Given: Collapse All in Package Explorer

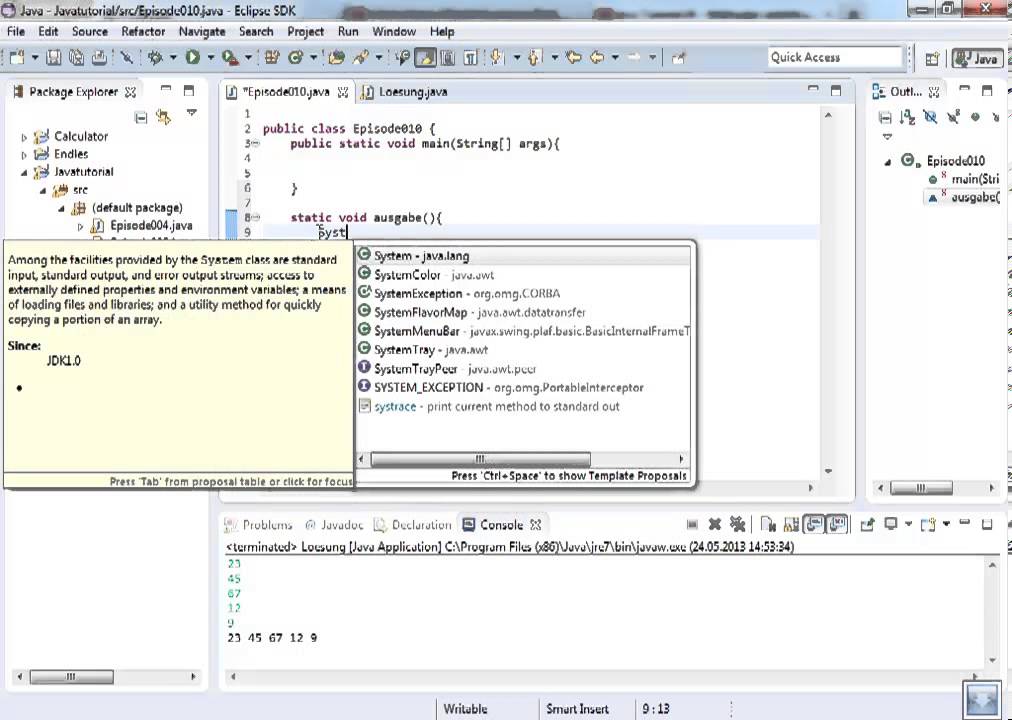Looking at the screenshot, I should coord(141,117).
